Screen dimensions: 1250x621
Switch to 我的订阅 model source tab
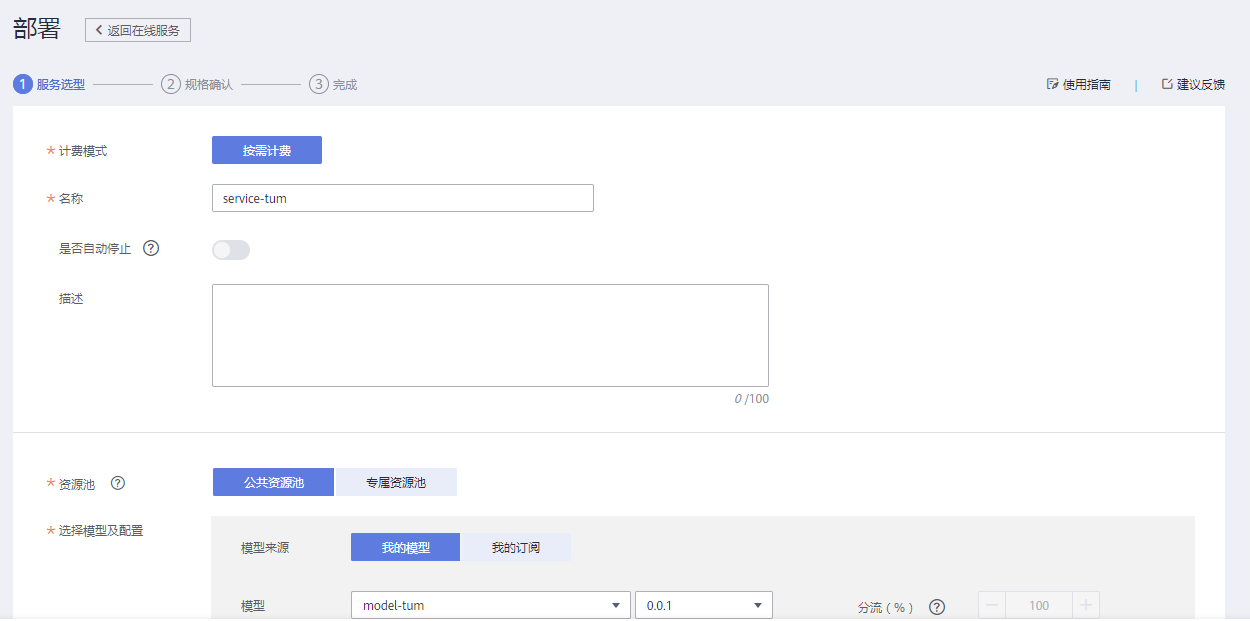(x=515, y=547)
